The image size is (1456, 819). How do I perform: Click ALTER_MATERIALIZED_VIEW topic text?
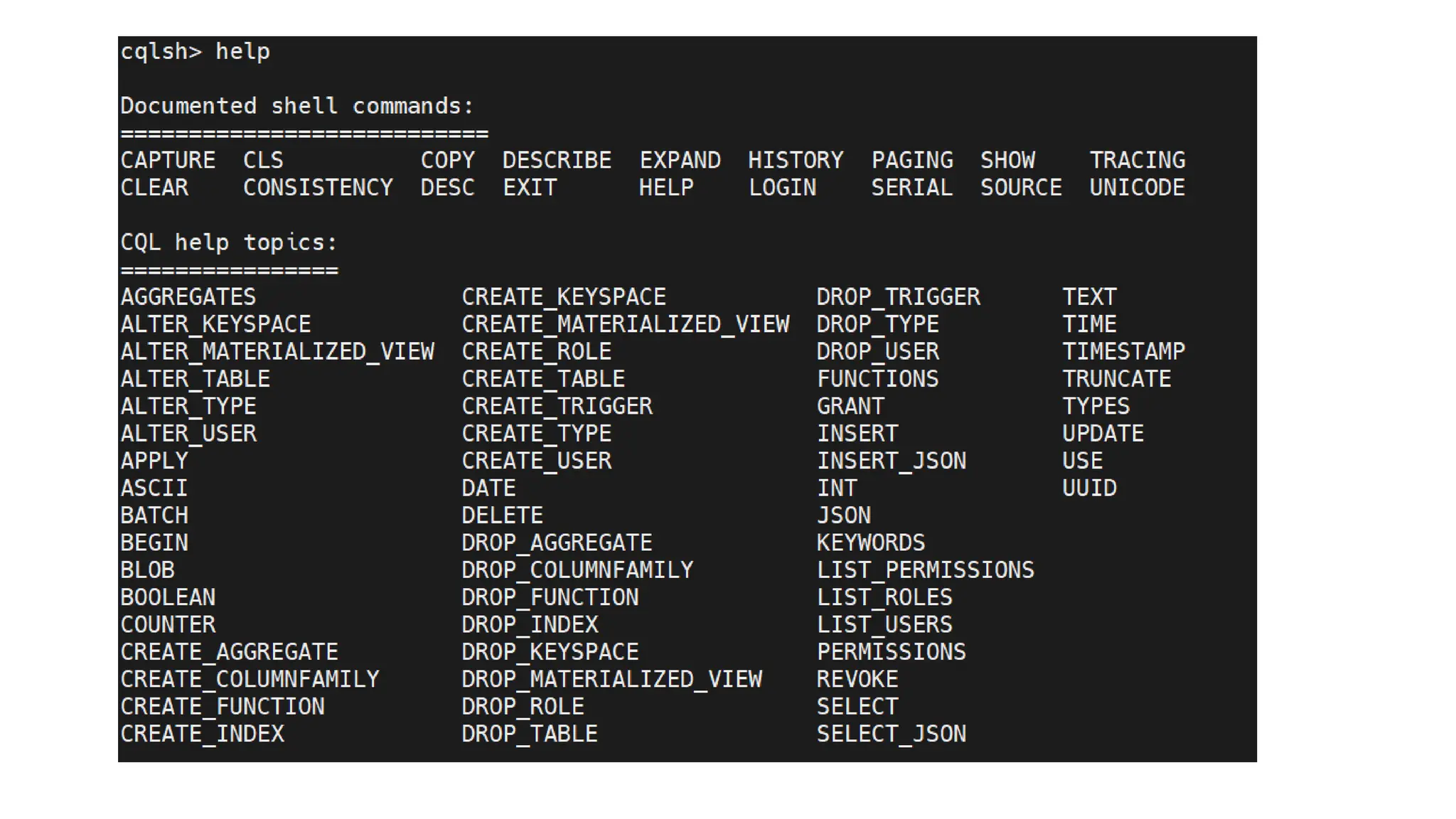point(277,351)
